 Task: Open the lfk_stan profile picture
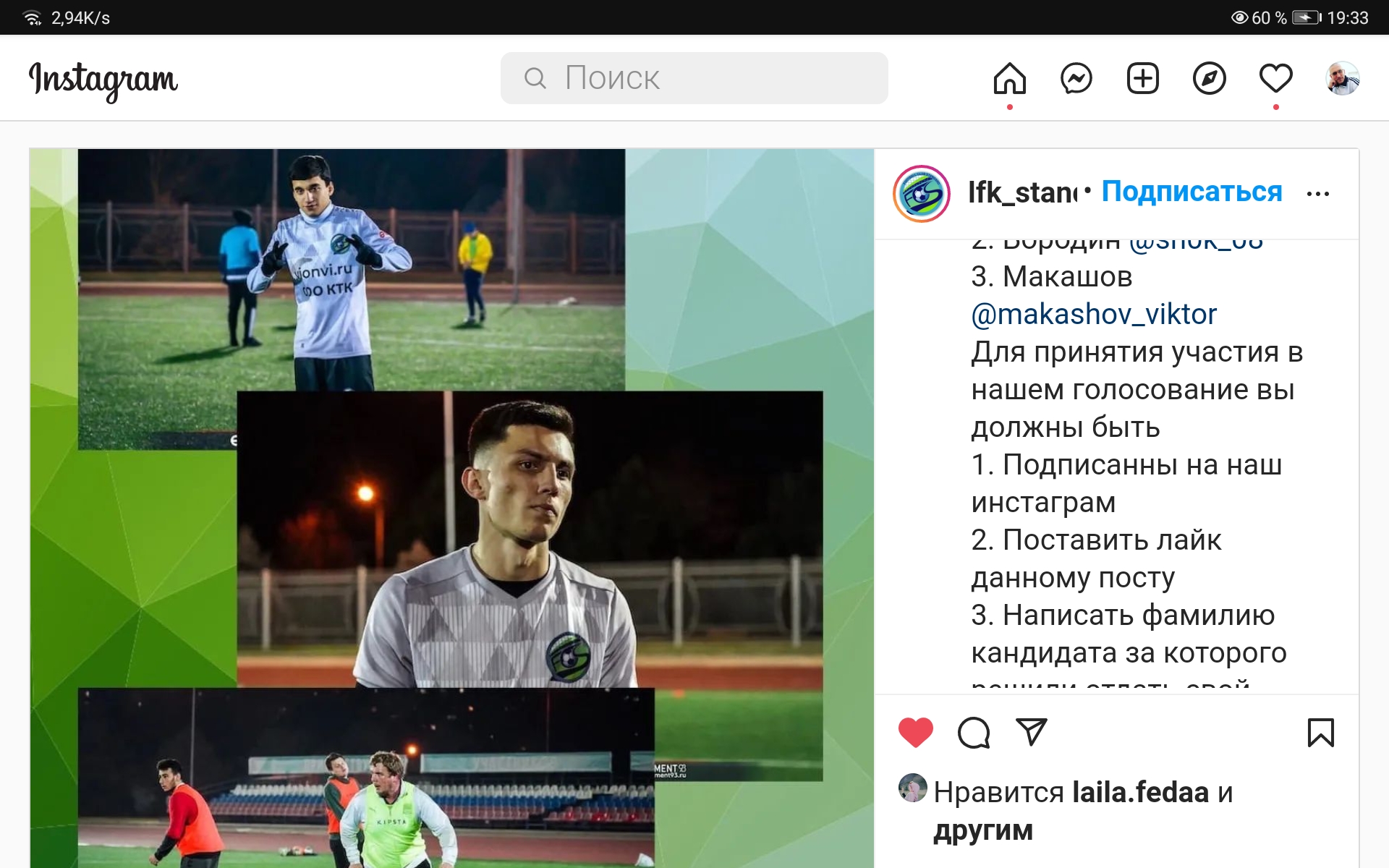(922, 194)
